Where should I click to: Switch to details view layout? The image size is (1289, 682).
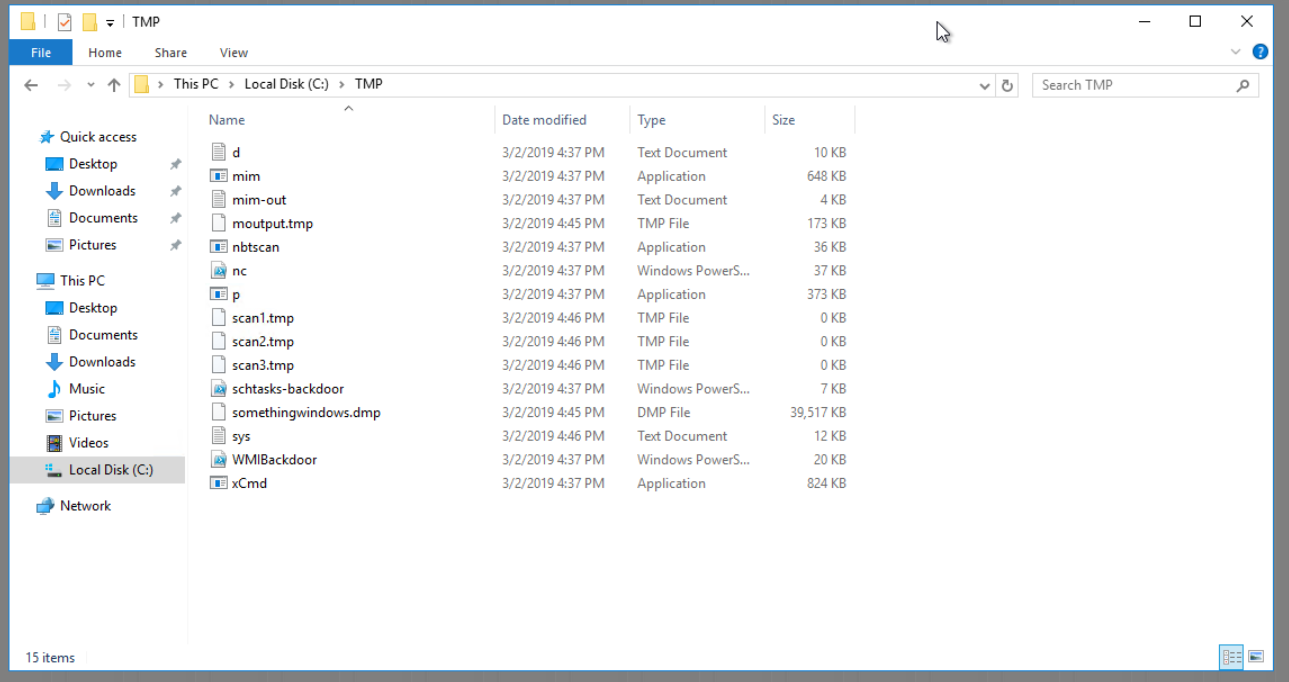click(x=1232, y=657)
